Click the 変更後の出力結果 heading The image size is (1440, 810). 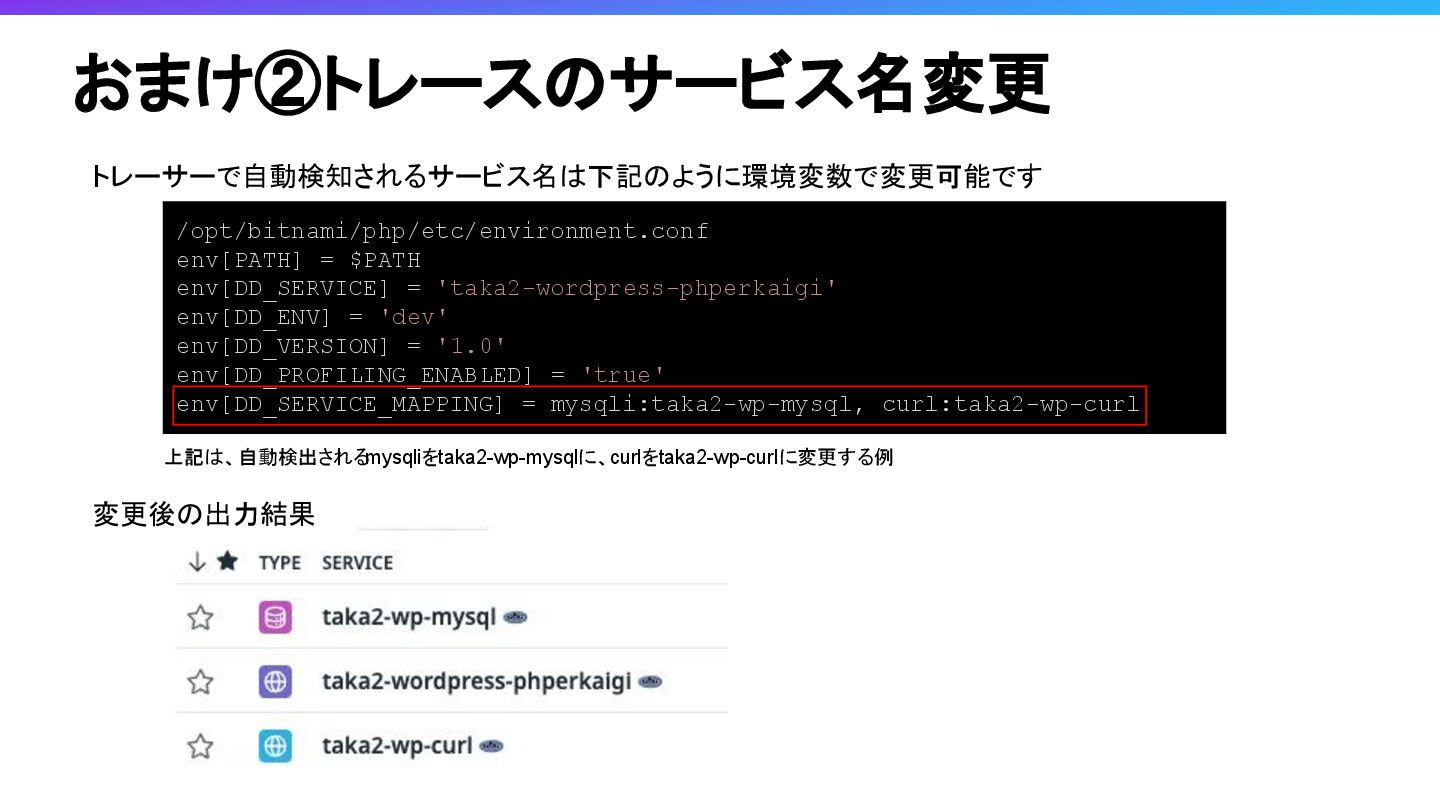(204, 514)
